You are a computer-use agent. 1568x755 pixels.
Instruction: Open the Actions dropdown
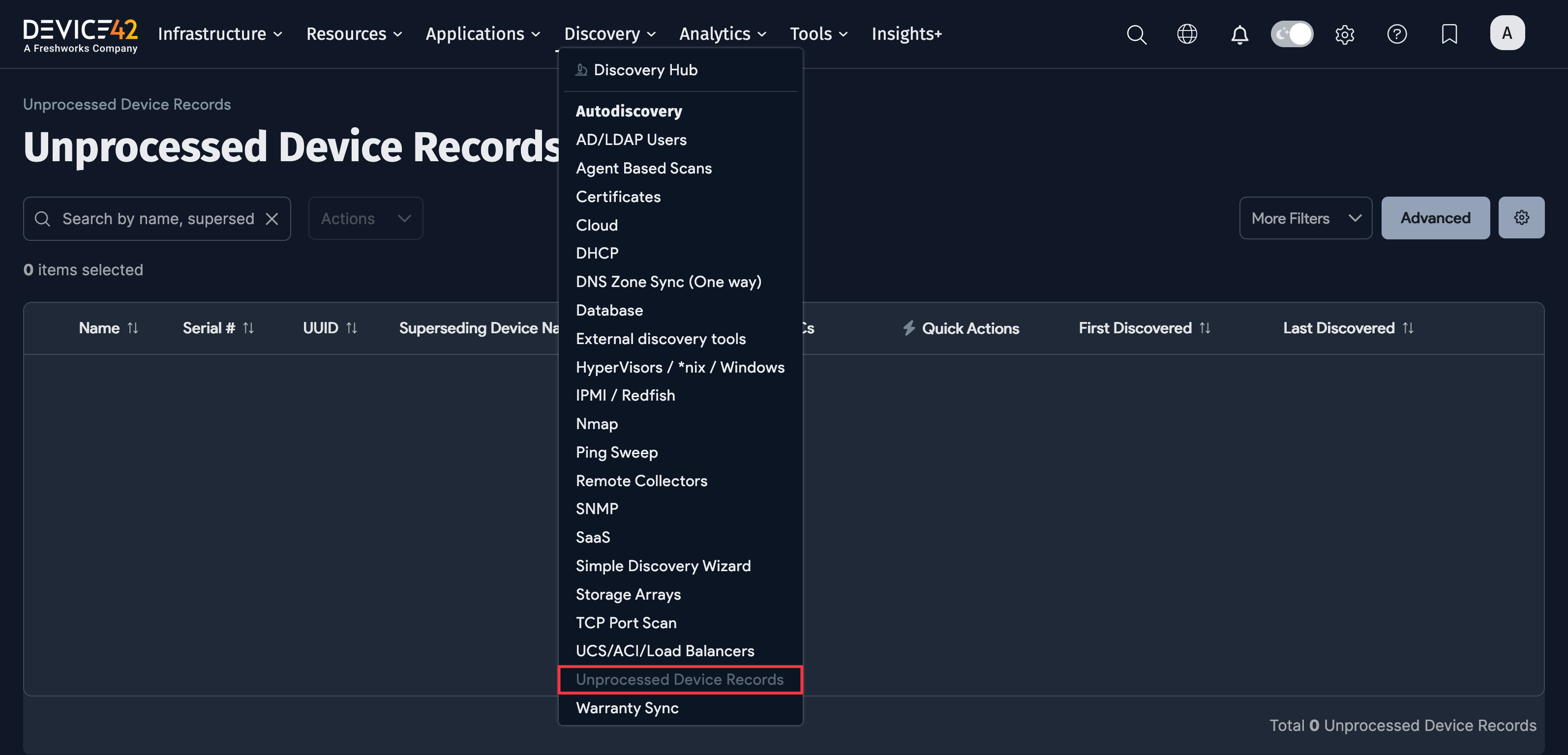[364, 218]
